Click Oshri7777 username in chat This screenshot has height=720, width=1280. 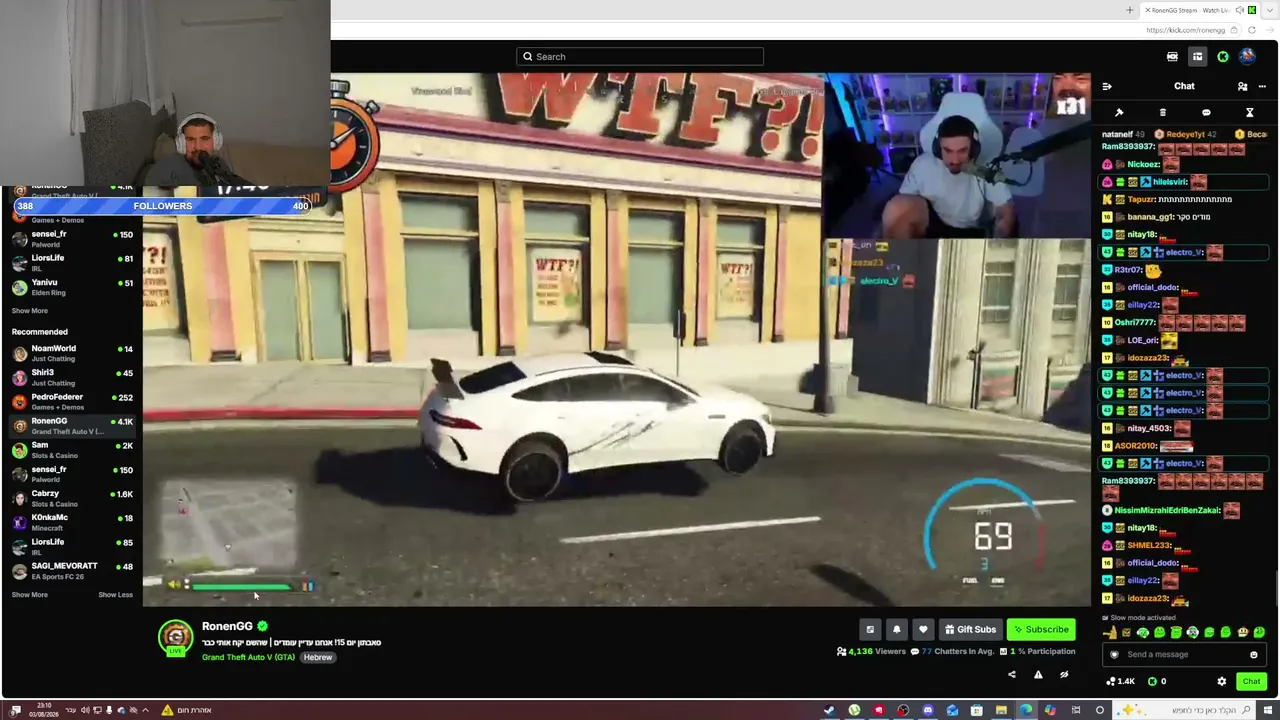coord(1135,323)
